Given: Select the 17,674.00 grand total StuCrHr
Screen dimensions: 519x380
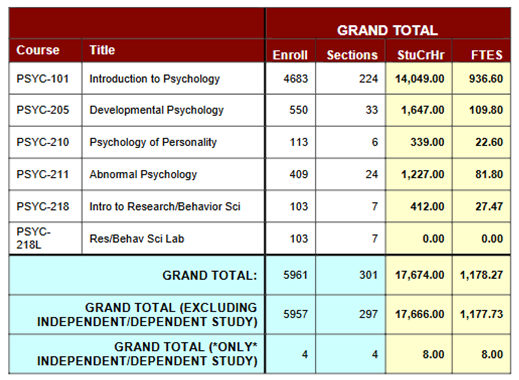Looking at the screenshot, I should point(420,275).
